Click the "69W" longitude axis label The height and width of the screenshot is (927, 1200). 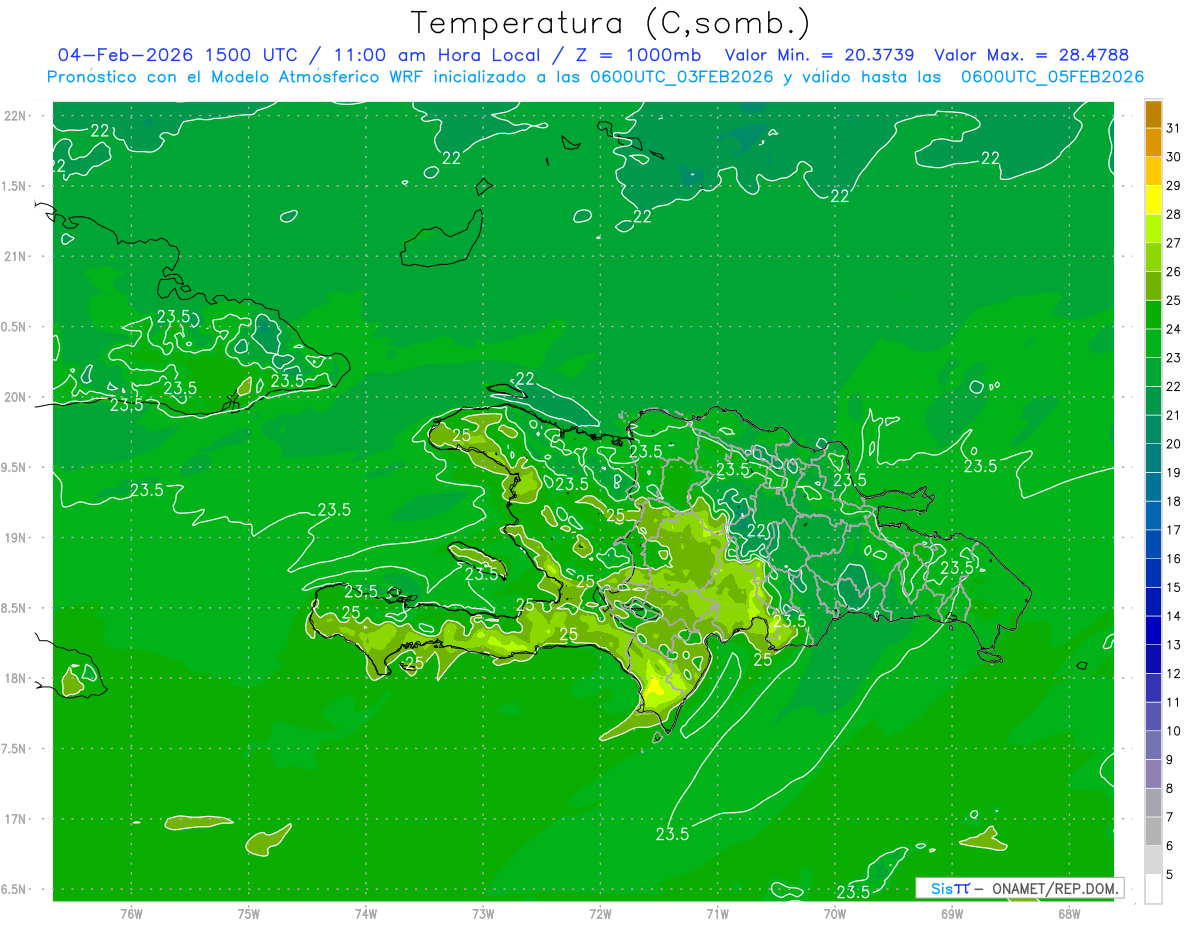pyautogui.click(x=952, y=914)
